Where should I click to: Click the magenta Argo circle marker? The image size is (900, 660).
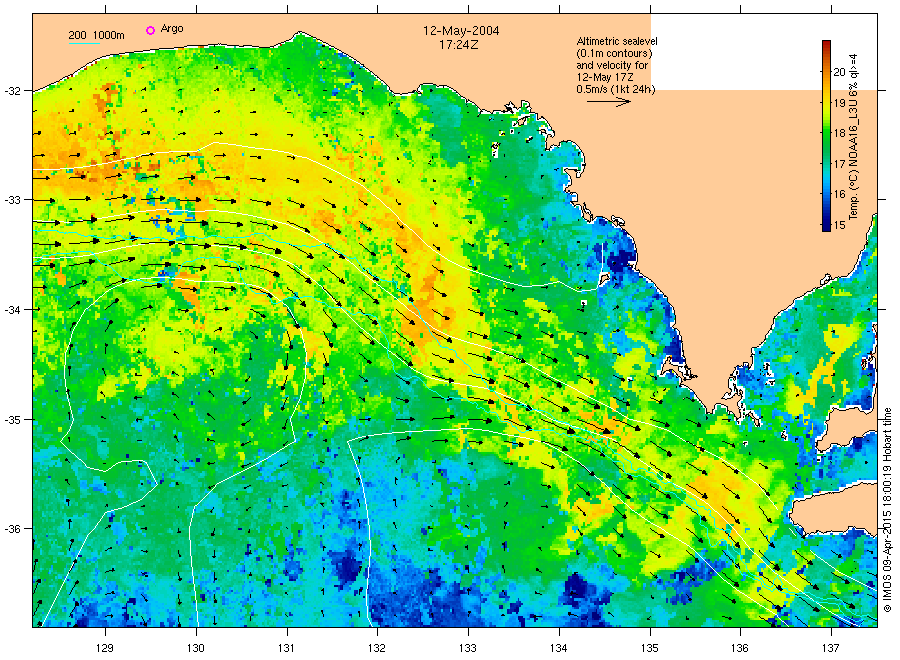pyautogui.click(x=150, y=30)
